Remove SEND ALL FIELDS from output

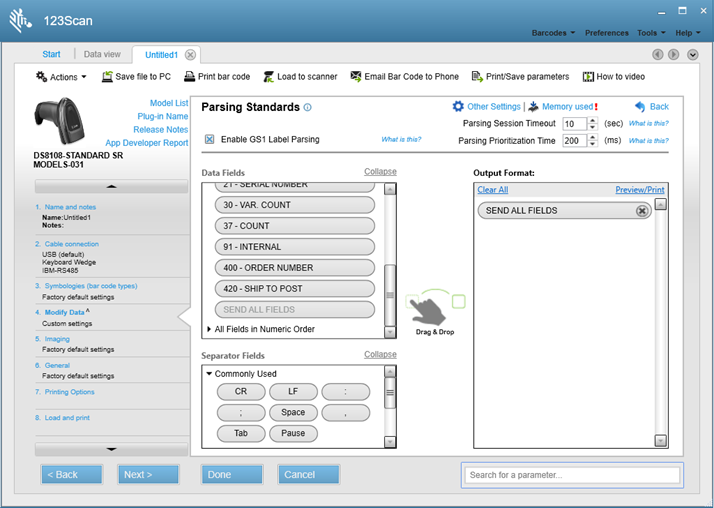[x=642, y=211]
